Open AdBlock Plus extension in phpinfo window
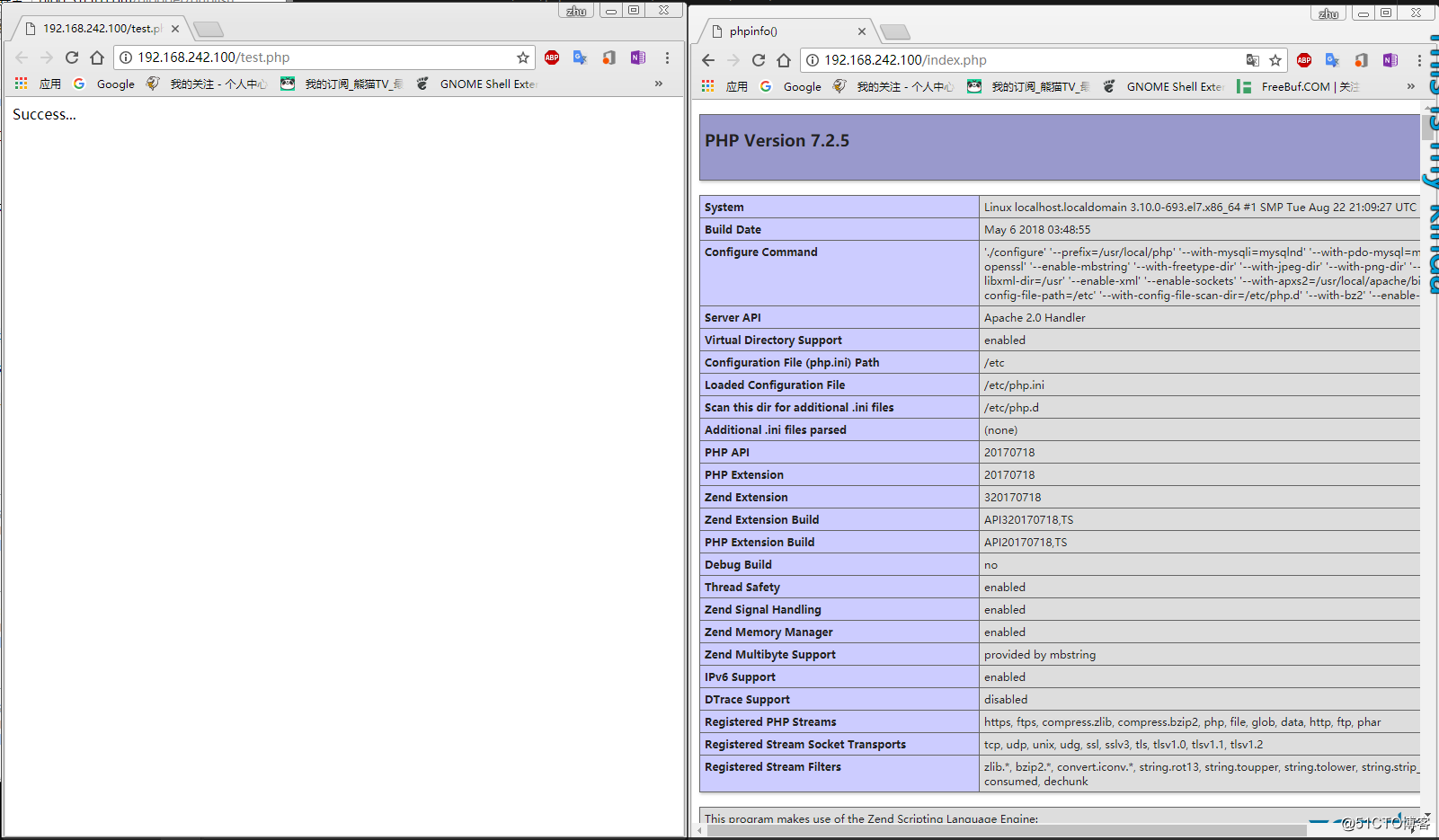Viewport: 1439px width, 840px height. (1304, 60)
